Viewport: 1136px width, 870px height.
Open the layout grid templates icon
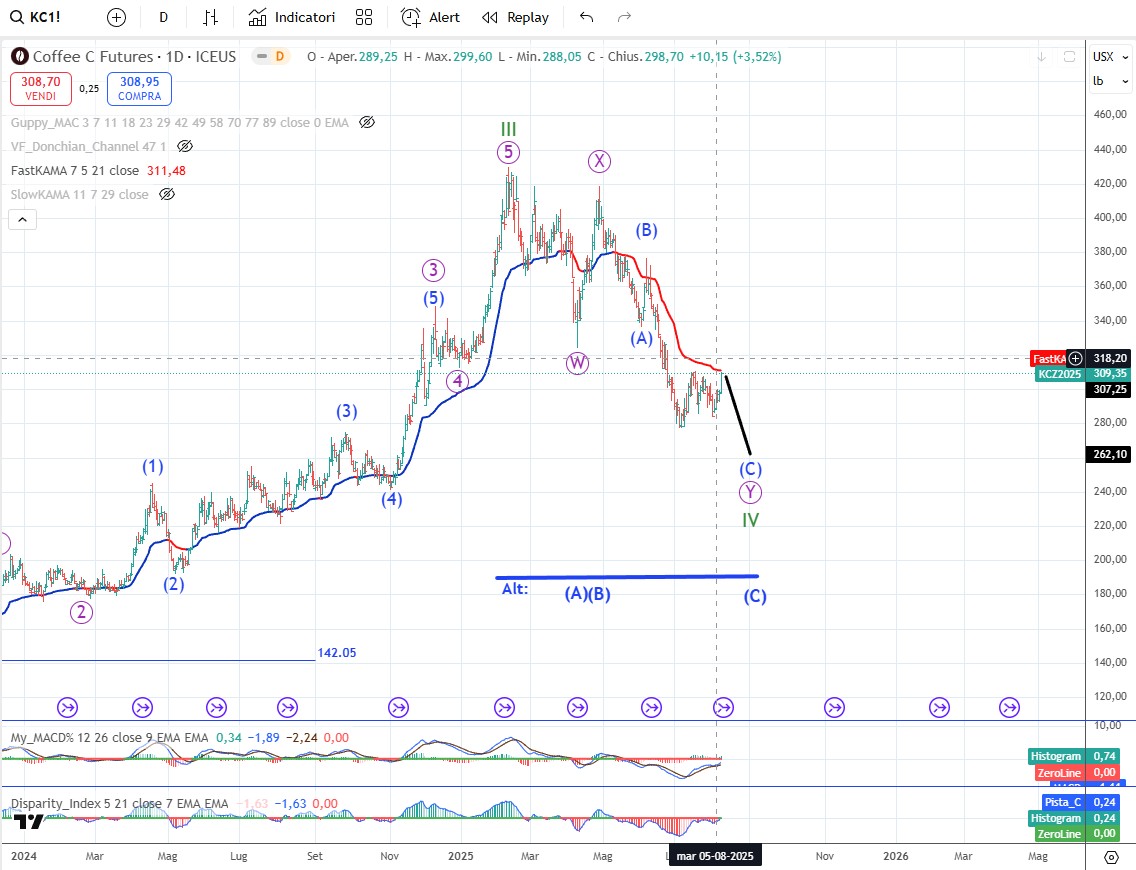pos(364,17)
